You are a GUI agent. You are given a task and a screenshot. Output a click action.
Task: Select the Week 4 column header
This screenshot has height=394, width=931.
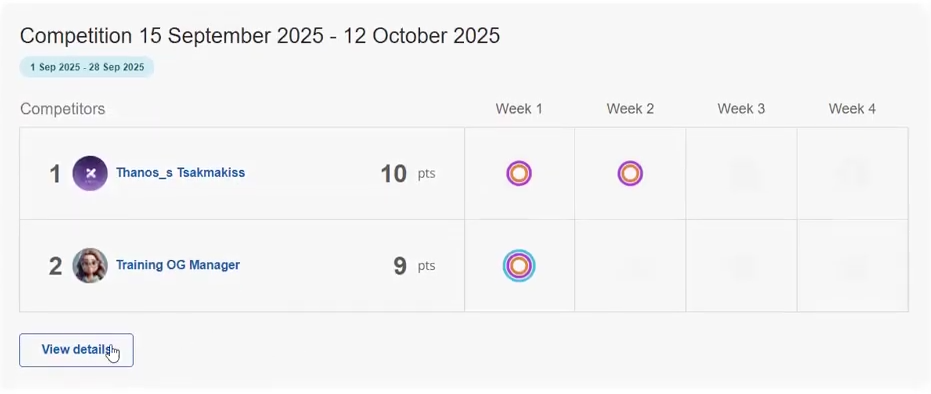coord(852,109)
